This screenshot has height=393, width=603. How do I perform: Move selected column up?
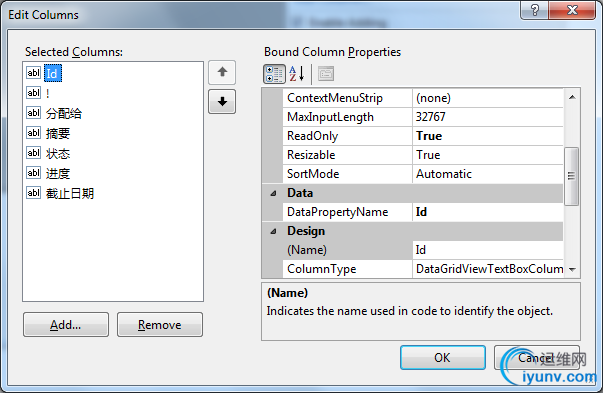pos(222,72)
